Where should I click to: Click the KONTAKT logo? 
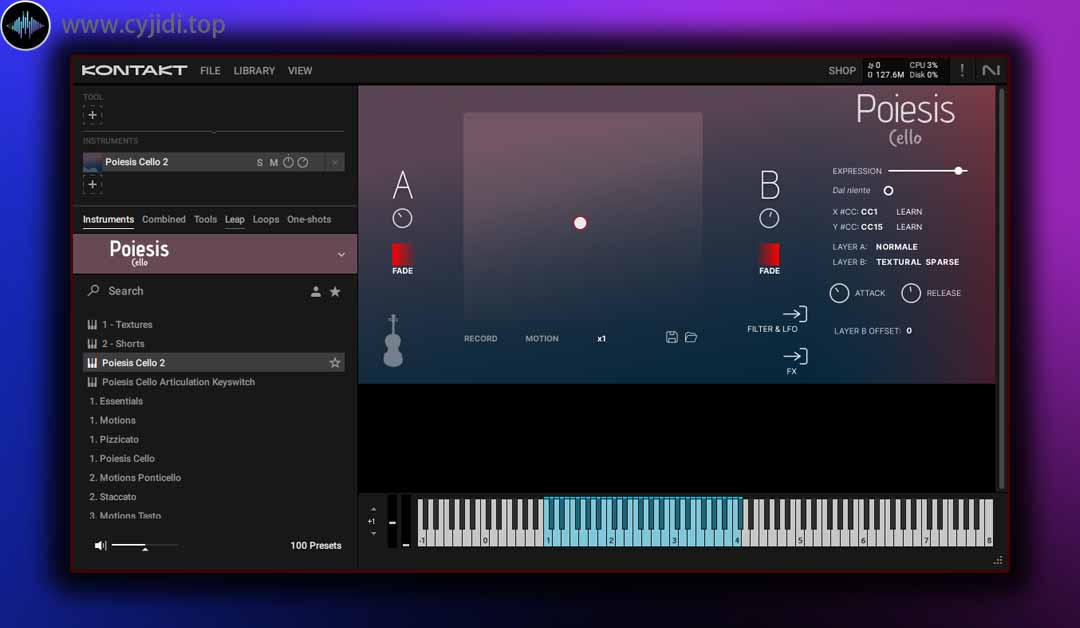click(134, 70)
